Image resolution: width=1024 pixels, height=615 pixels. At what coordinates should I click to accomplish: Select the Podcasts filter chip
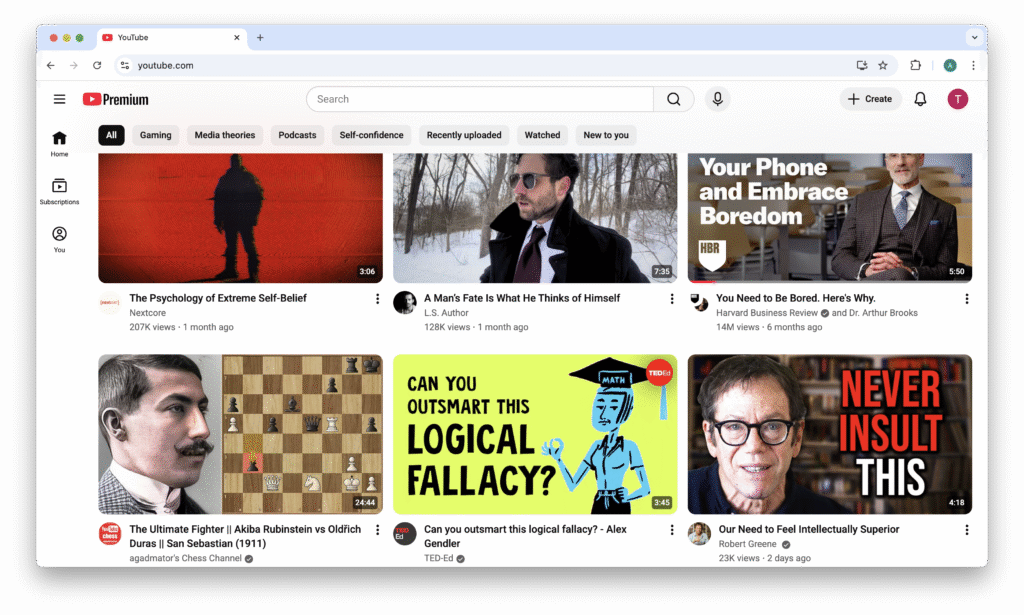297,135
